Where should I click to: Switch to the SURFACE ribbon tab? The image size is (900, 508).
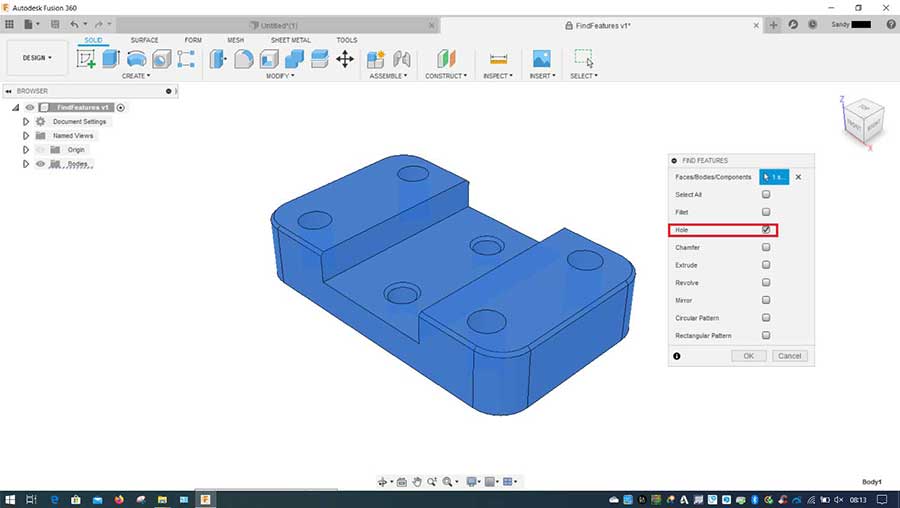coord(144,40)
